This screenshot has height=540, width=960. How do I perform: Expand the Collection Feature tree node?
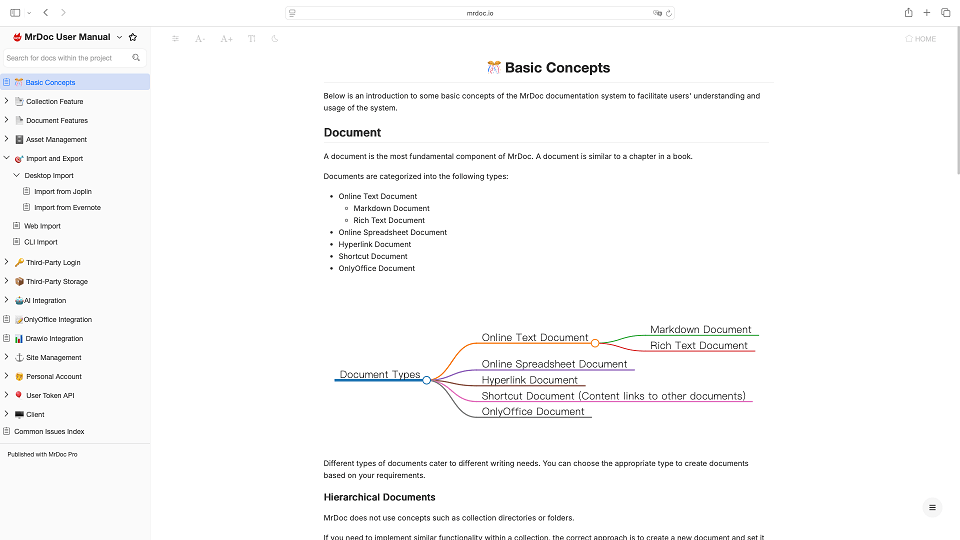7,101
